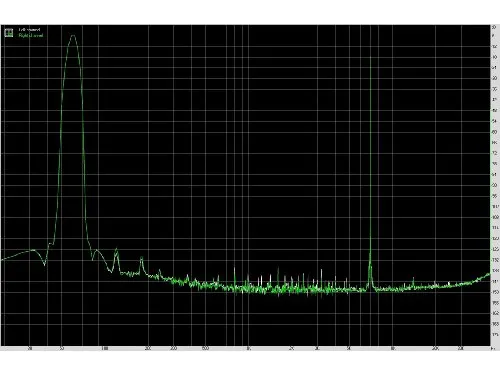Click the 20 label on the frequency axis
The height and width of the screenshot is (375, 500).
coord(30,349)
